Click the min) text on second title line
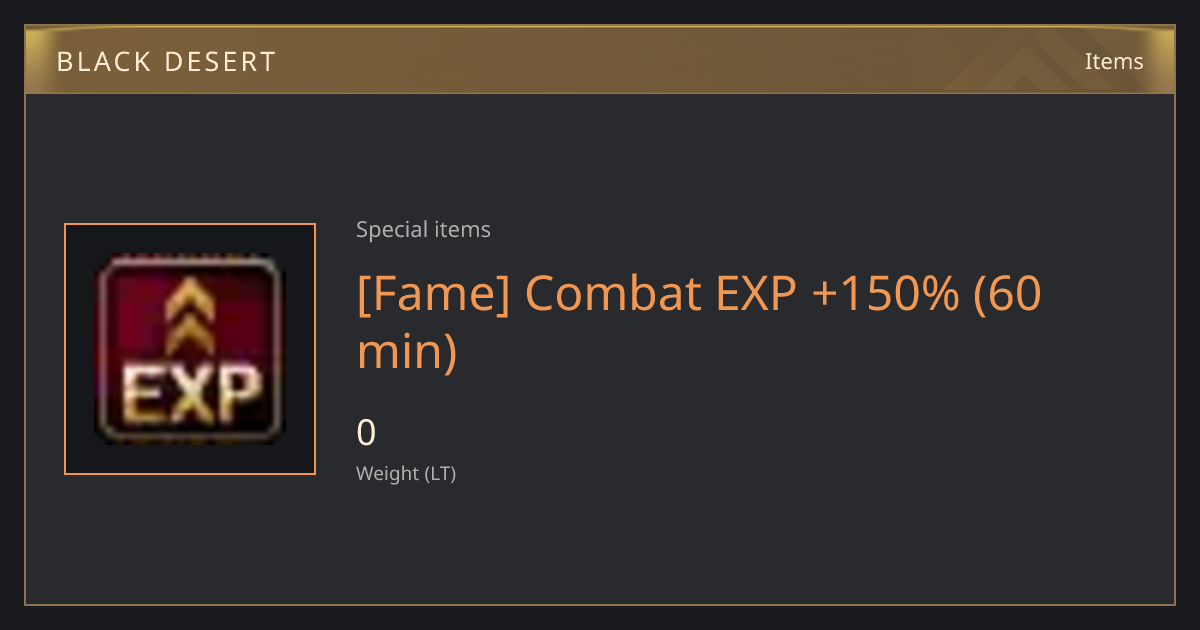1200x630 pixels. (406, 351)
